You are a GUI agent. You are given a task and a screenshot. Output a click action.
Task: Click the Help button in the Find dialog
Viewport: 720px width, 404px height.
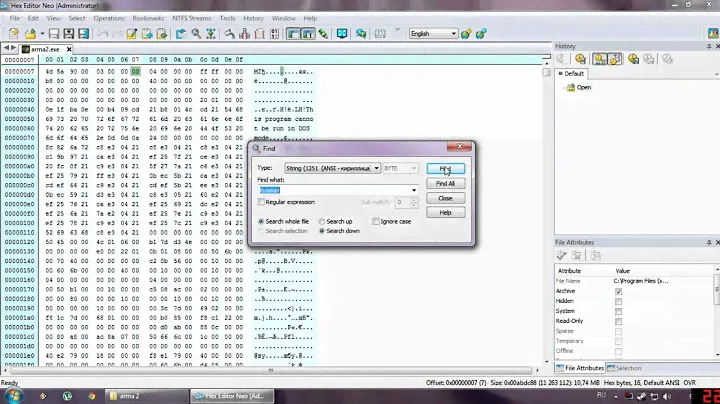[x=445, y=213]
